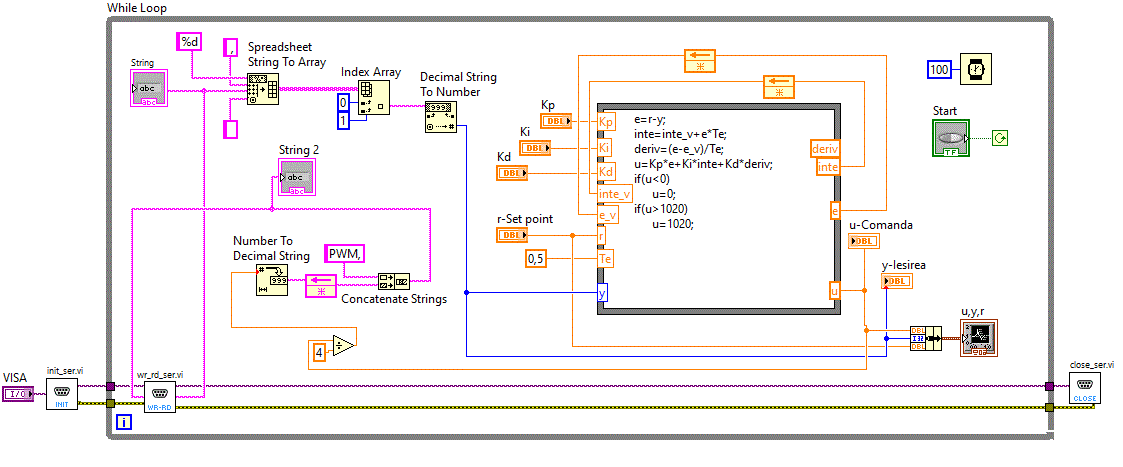Select the init_ser.vi subVI icon
The image size is (1123, 467).
click(x=61, y=394)
